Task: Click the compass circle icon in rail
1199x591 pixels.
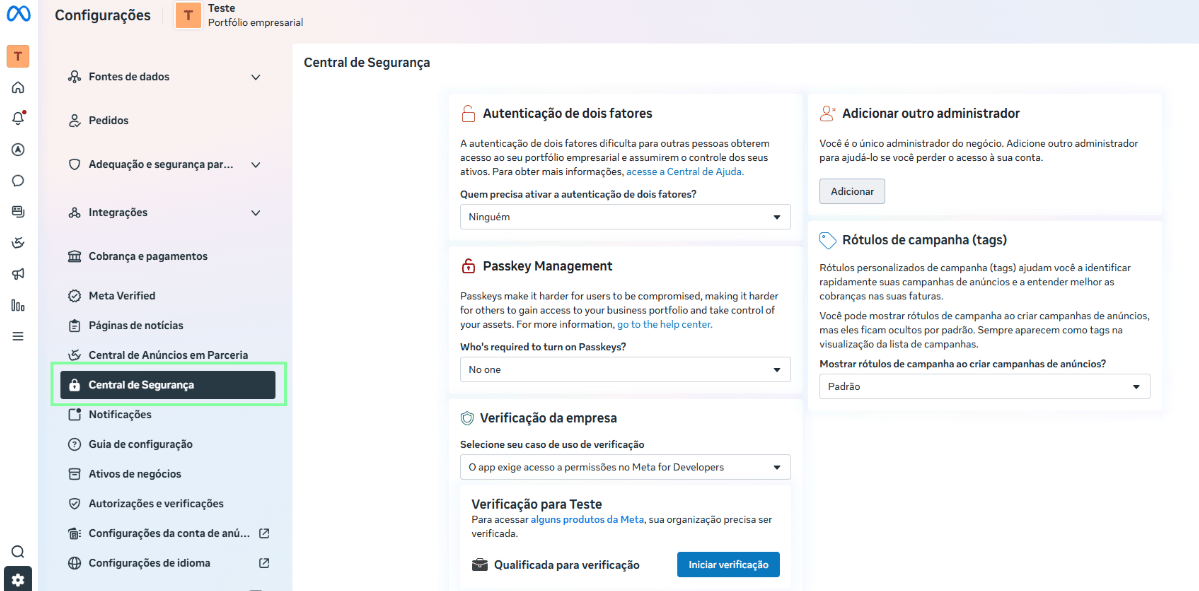Action: (x=18, y=150)
